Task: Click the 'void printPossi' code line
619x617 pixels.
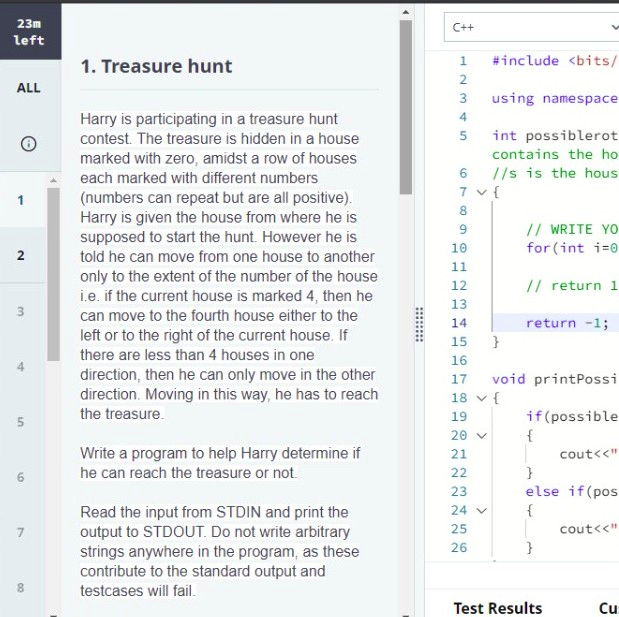Action: click(x=555, y=379)
